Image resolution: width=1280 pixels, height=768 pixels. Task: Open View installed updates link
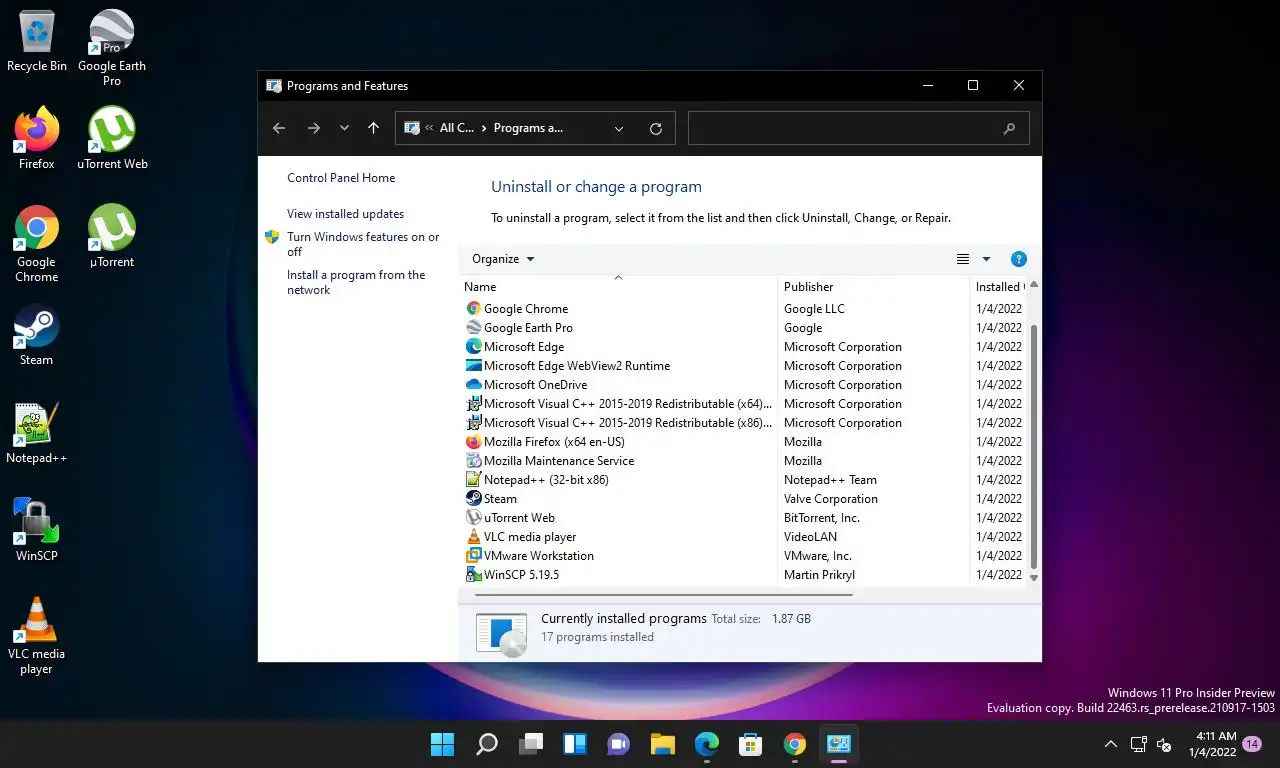[346, 214]
